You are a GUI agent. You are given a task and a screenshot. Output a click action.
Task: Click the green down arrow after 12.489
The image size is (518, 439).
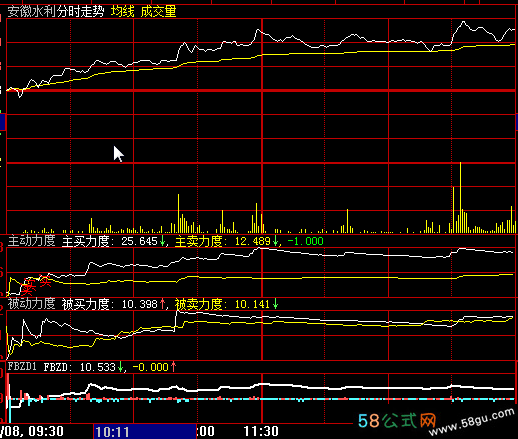click(275, 241)
